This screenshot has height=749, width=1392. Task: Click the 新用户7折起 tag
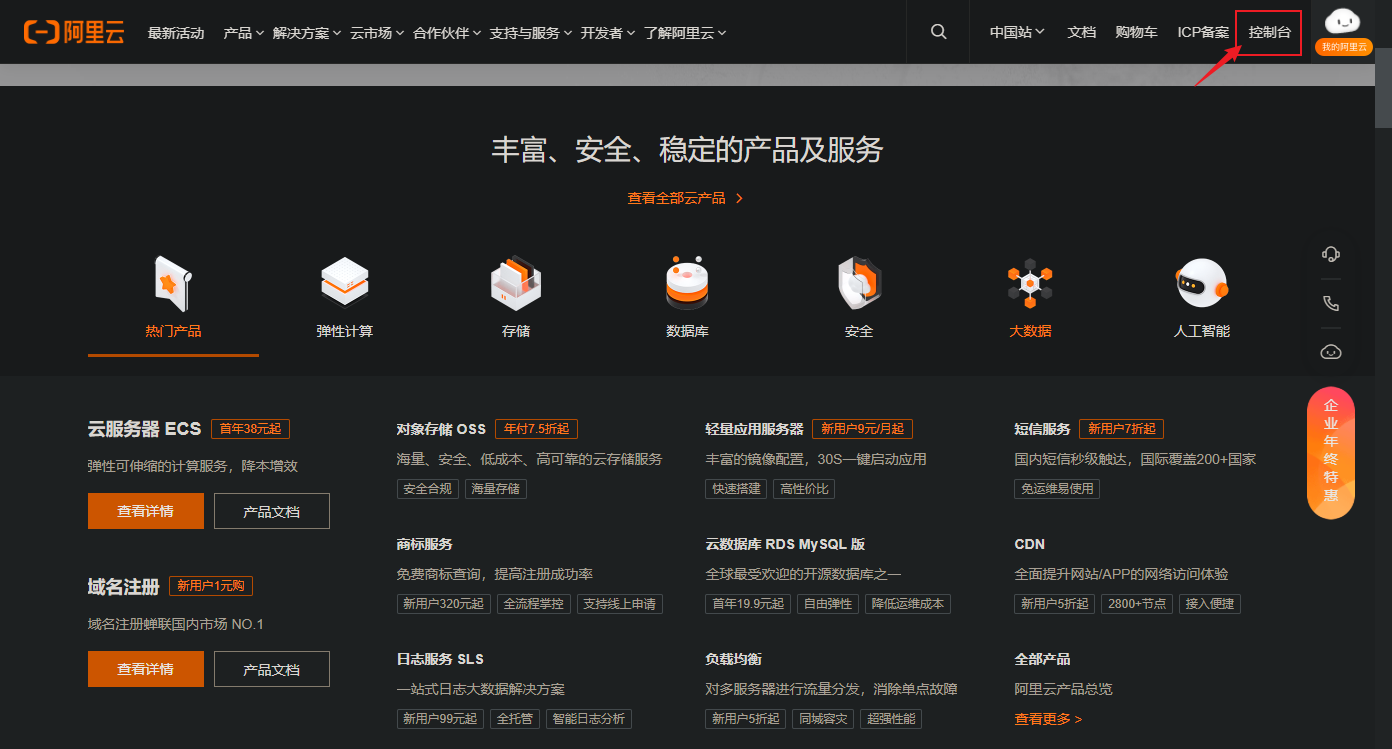pyautogui.click(x=1121, y=429)
